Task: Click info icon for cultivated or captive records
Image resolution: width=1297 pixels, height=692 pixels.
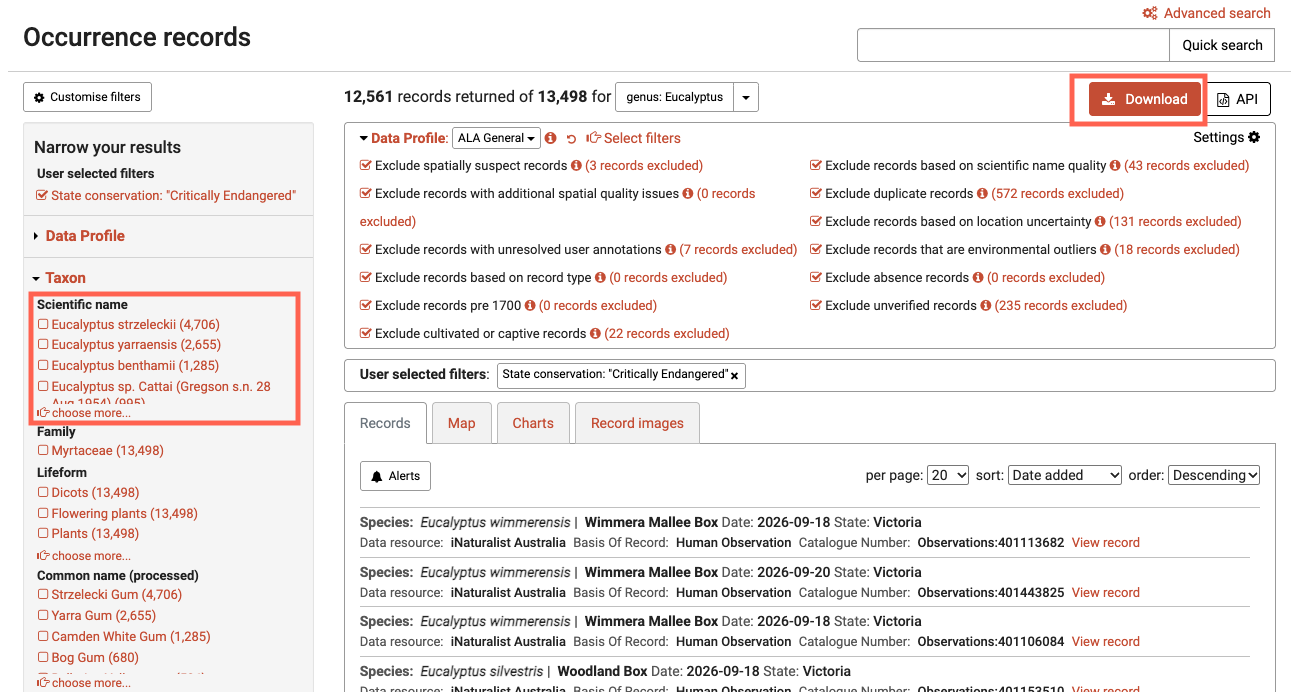Action: [595, 334]
